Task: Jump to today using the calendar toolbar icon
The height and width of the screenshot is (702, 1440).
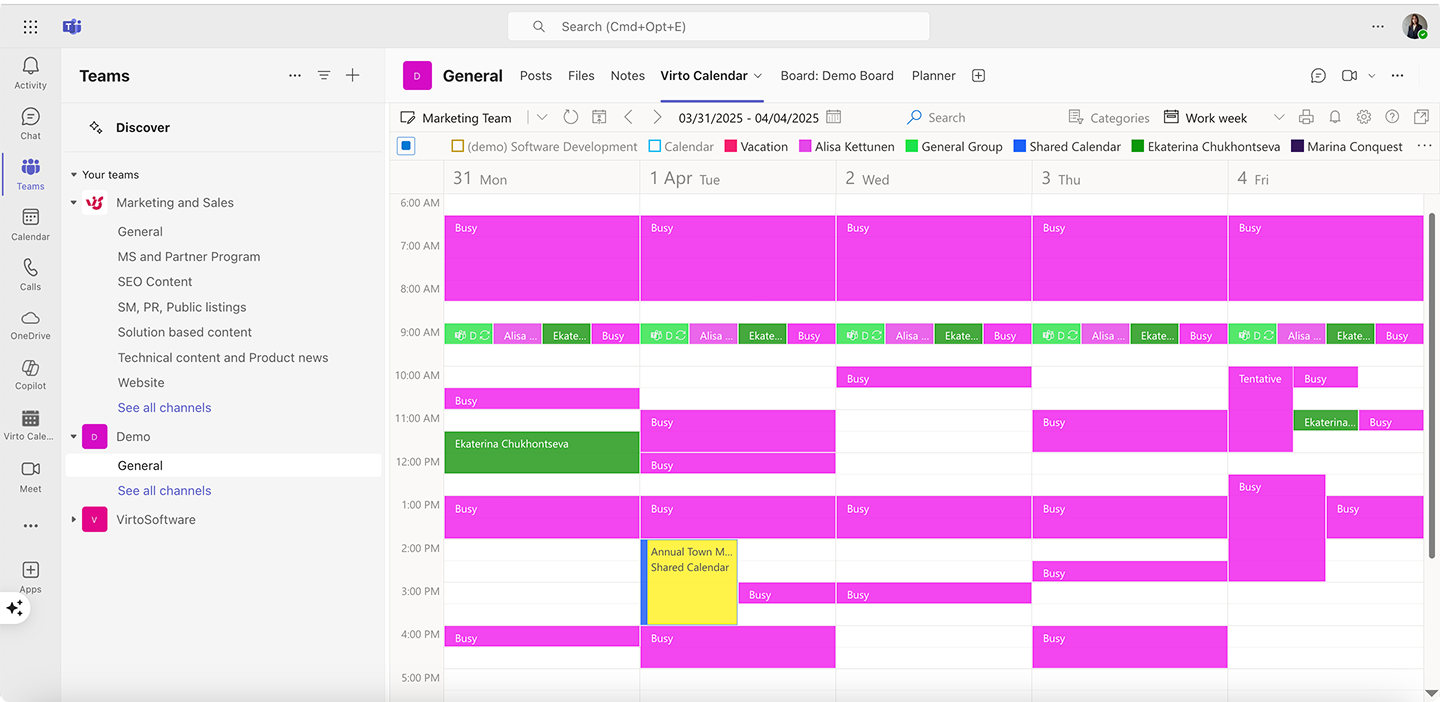Action: 598,117
